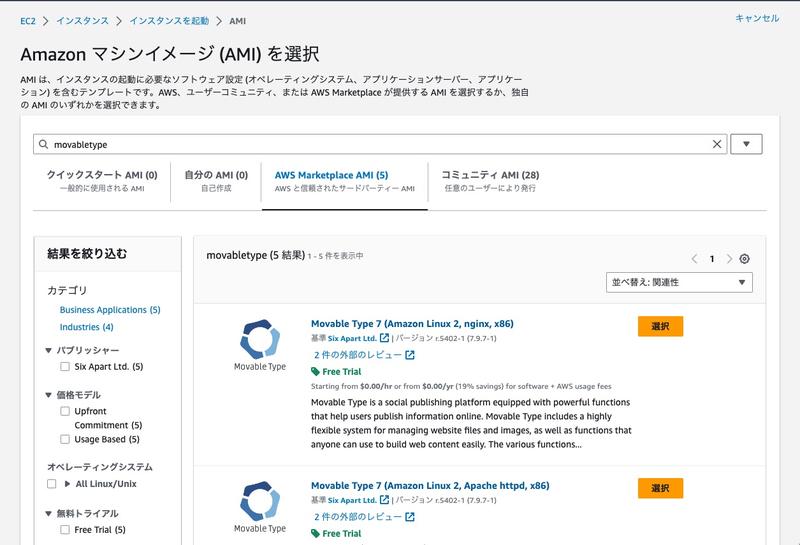800x545 pixels.
Task: Check the Six Apart Ltd. publisher filter
Action: click(65, 367)
